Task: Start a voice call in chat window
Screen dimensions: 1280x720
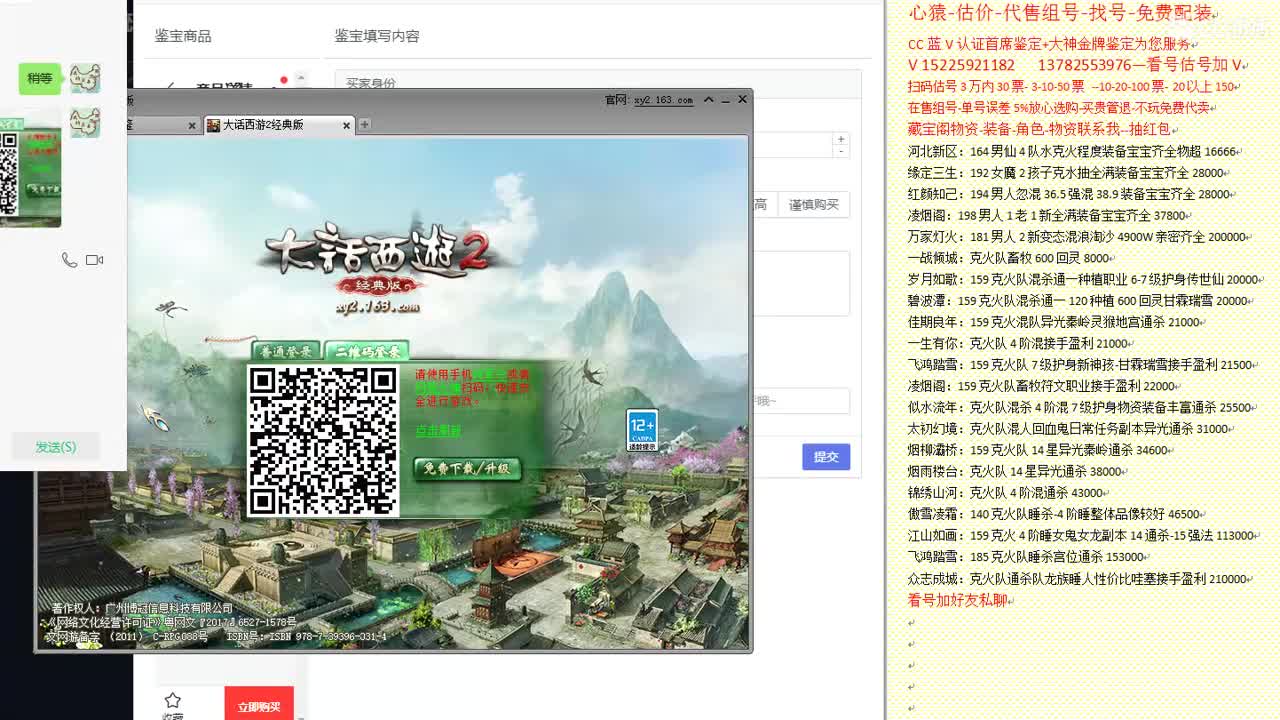Action: pyautogui.click(x=69, y=260)
